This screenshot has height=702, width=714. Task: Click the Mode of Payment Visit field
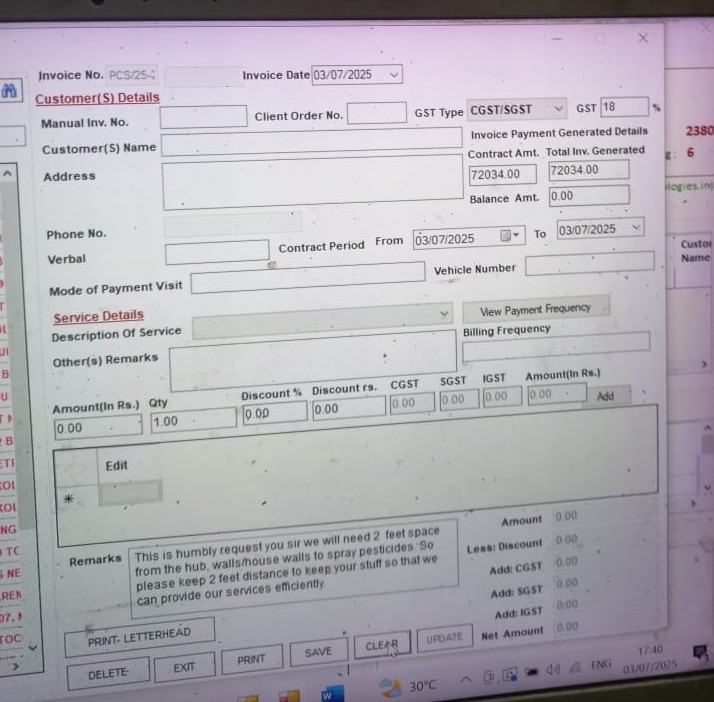(308, 277)
